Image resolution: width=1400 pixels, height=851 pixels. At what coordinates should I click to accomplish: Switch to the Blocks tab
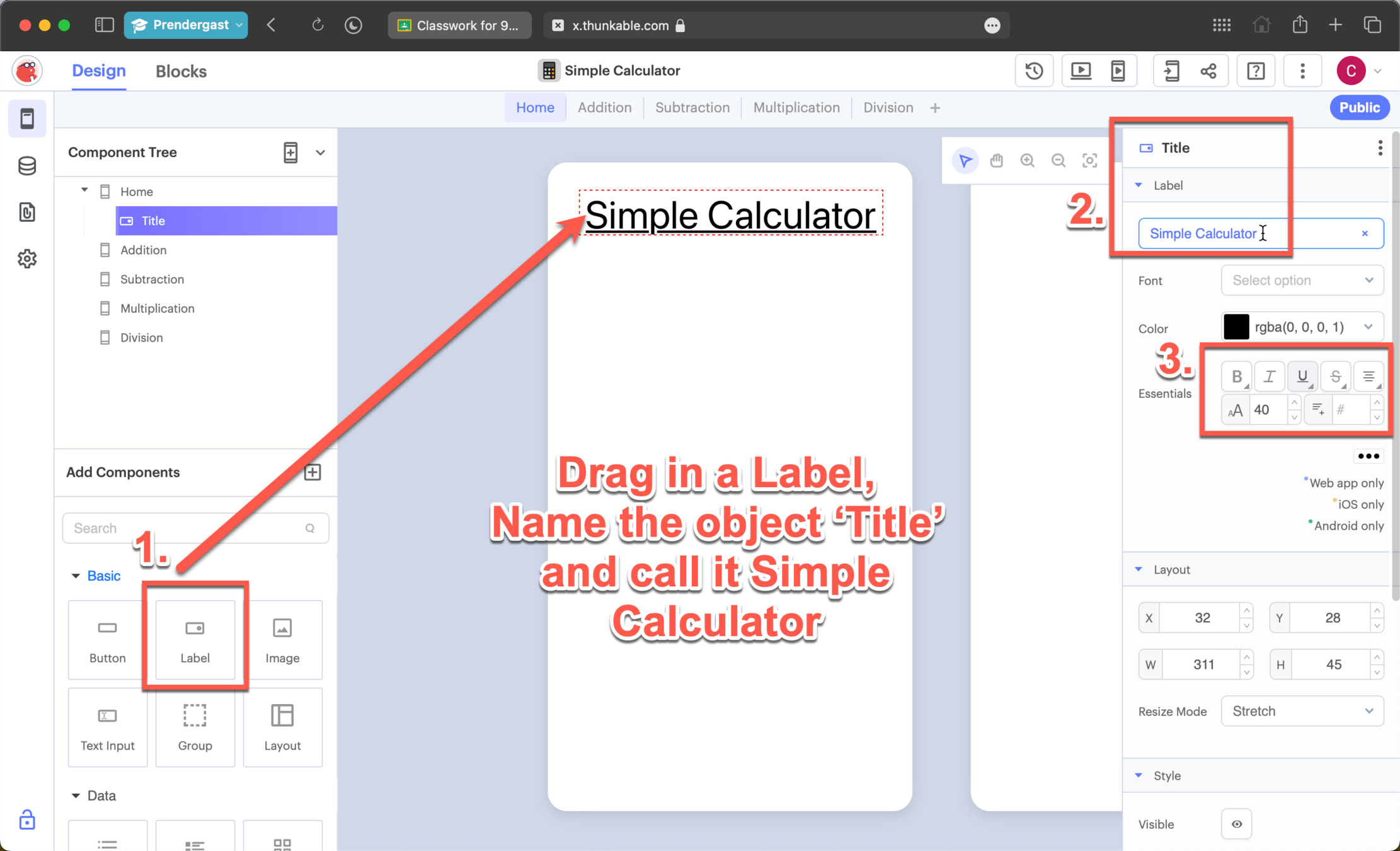[x=181, y=71]
